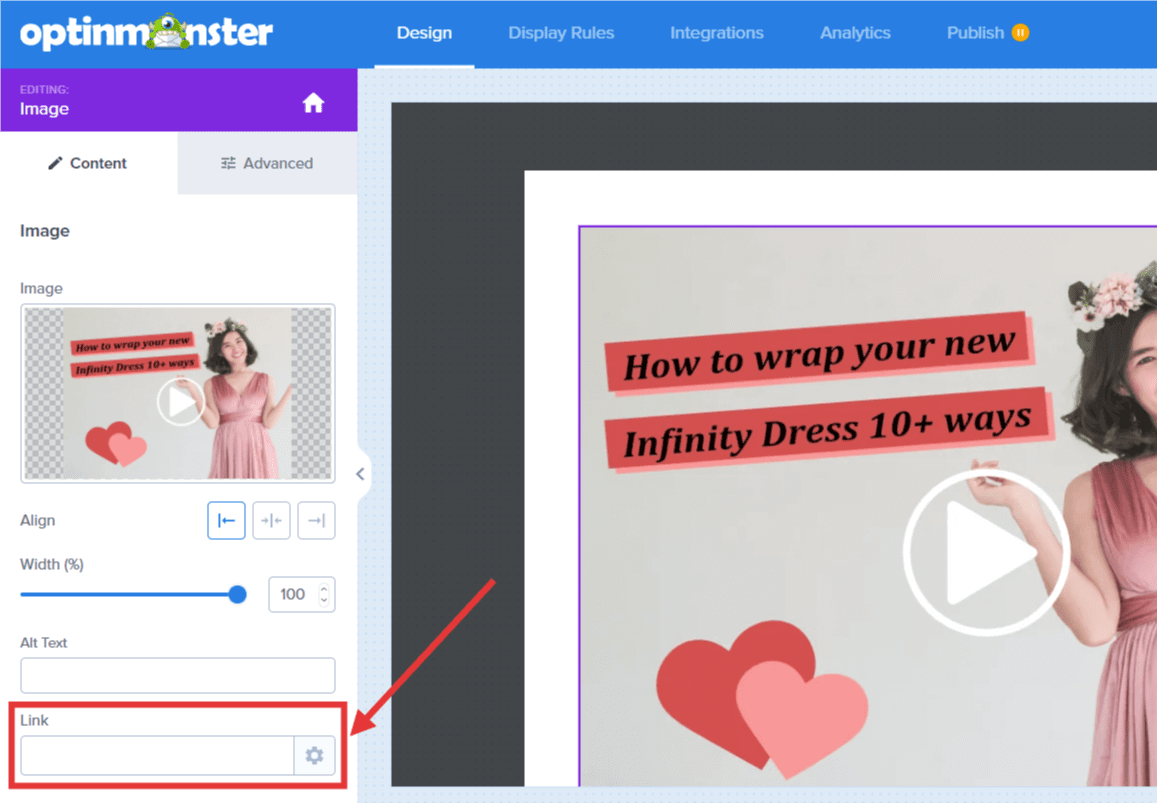Screen dimensions: 1157x803
Task: Toggle left image alignment
Action: pos(226,520)
